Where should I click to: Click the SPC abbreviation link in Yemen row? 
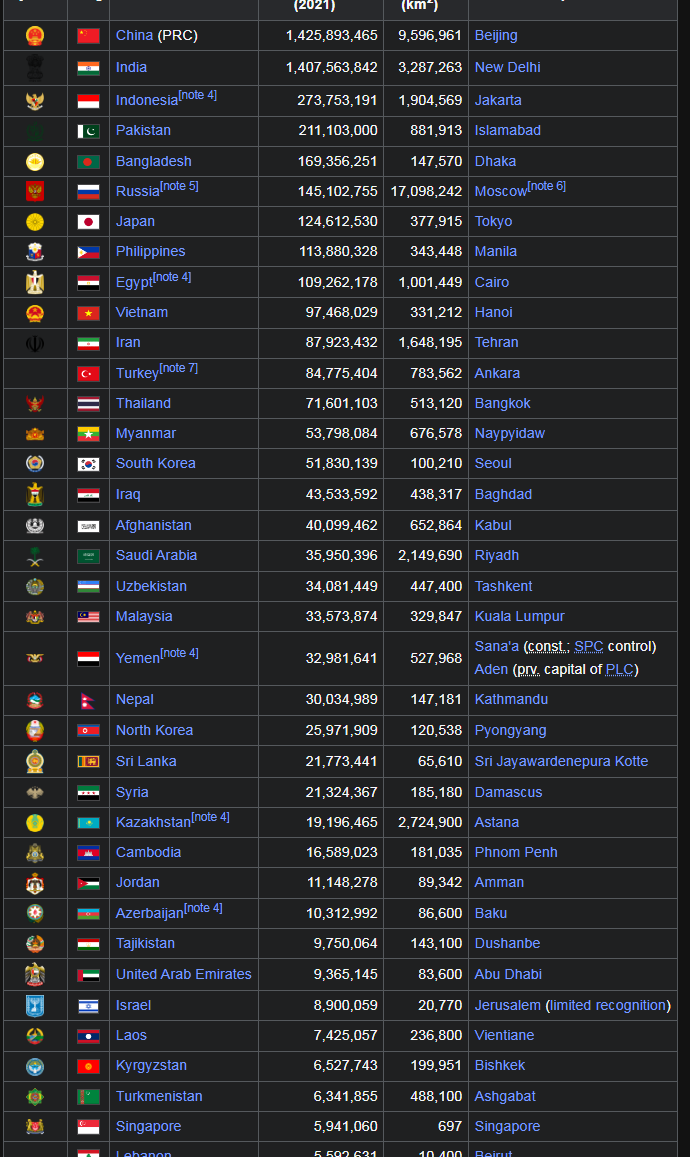[588, 646]
